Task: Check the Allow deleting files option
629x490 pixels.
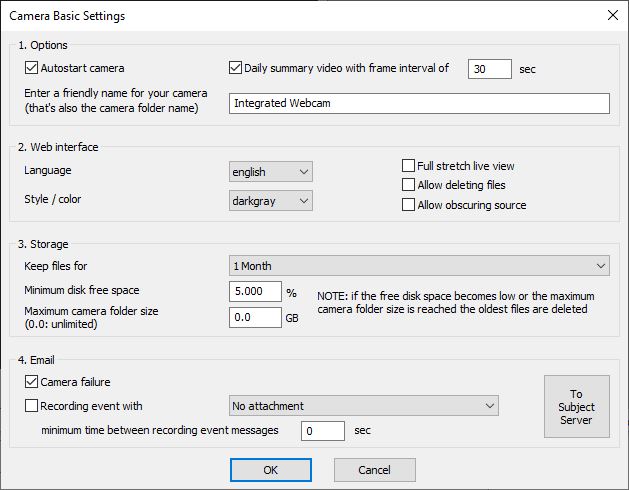Action: [408, 185]
